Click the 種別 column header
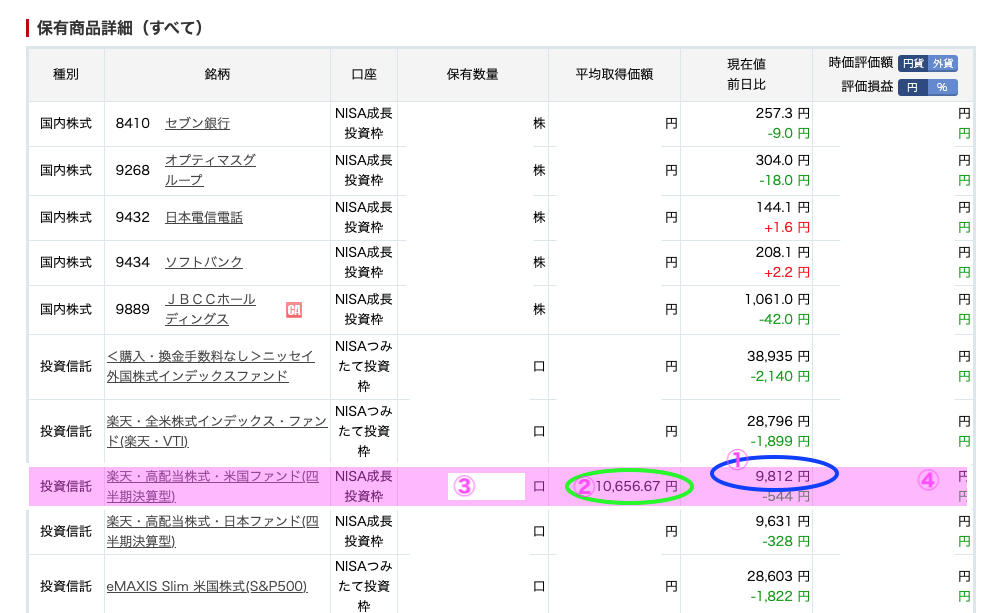Screen dimensions: 1002x613 coord(66,74)
